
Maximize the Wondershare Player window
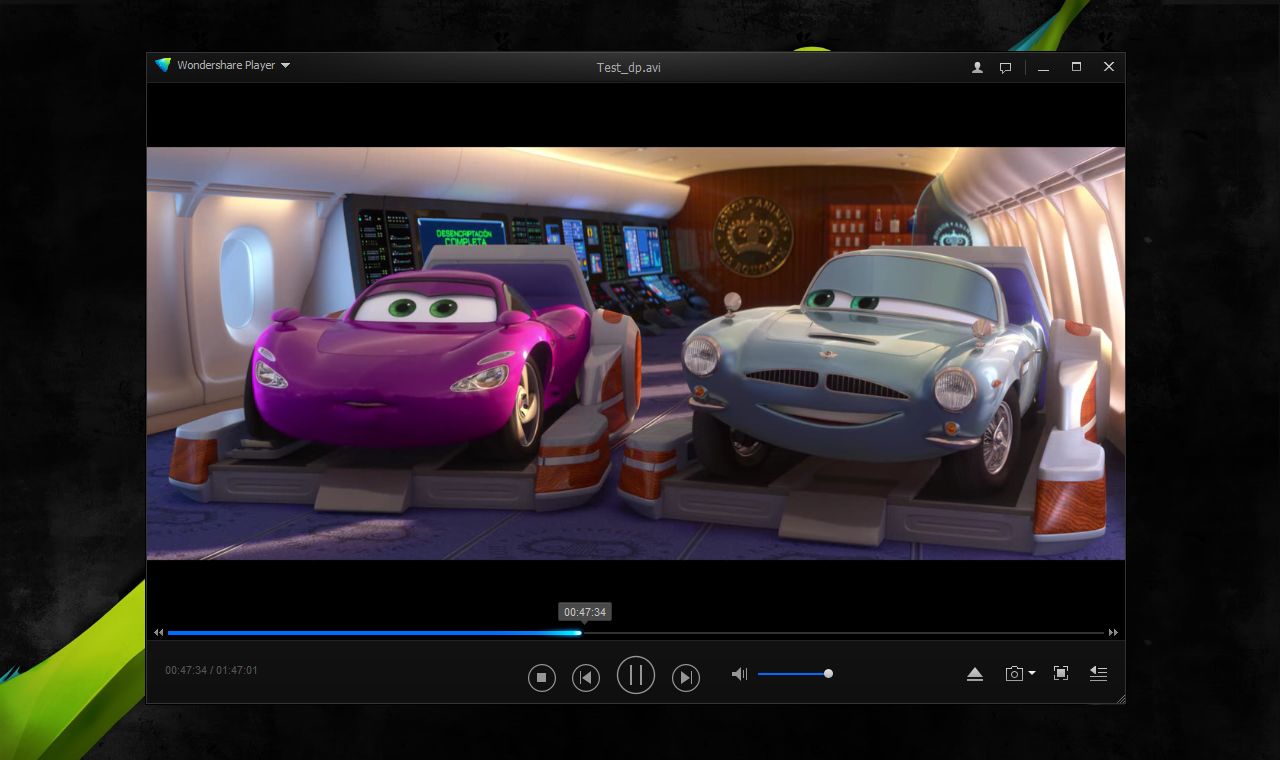[x=1076, y=67]
